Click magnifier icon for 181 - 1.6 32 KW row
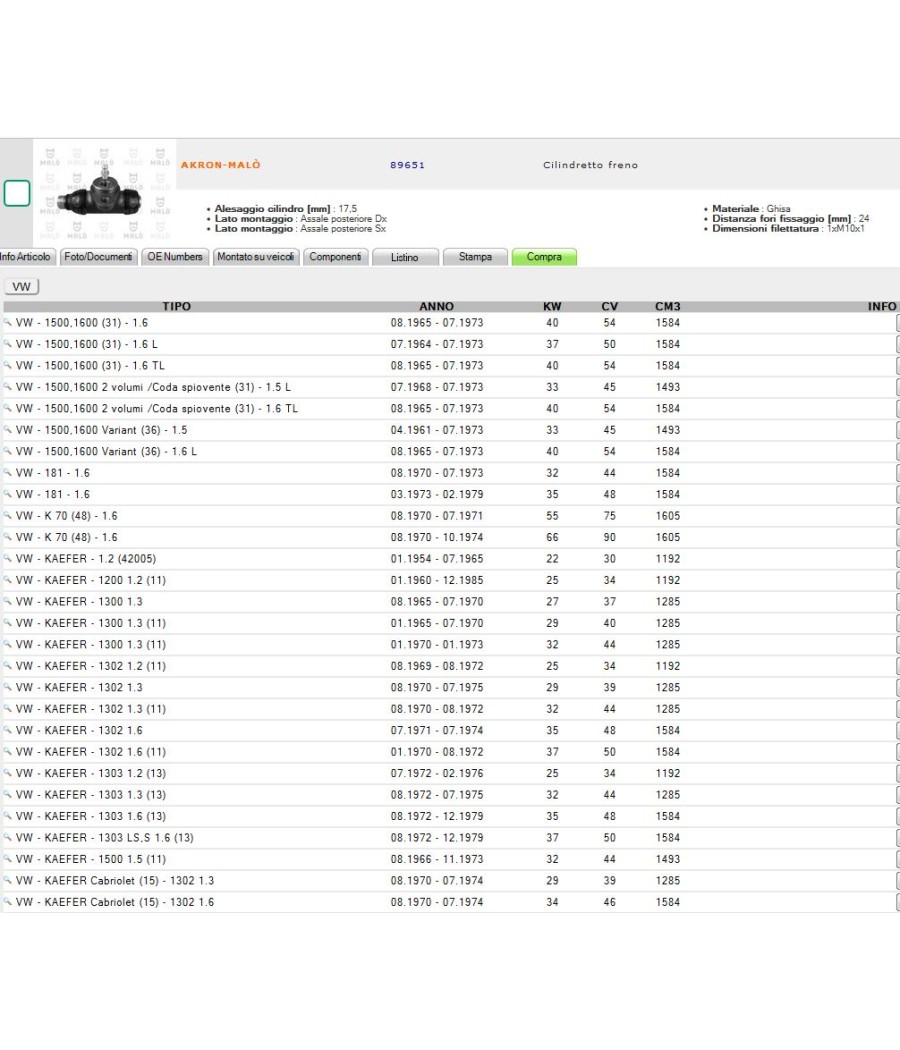900x1050 pixels. pyautogui.click(x=8, y=473)
